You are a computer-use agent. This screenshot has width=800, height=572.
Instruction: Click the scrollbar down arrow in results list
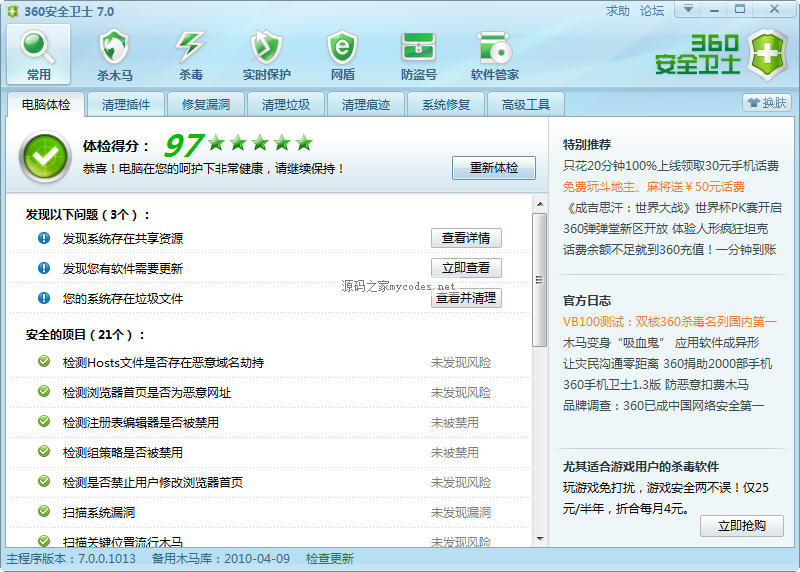(540, 539)
